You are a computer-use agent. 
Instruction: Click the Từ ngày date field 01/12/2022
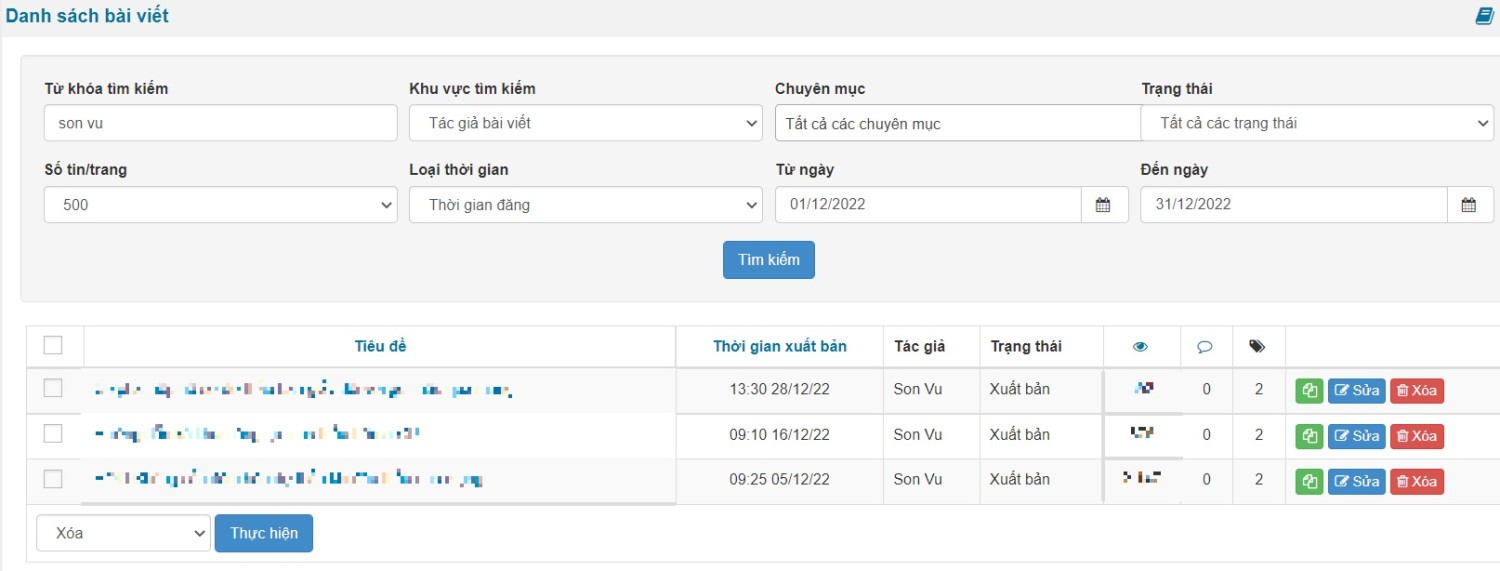pos(928,205)
